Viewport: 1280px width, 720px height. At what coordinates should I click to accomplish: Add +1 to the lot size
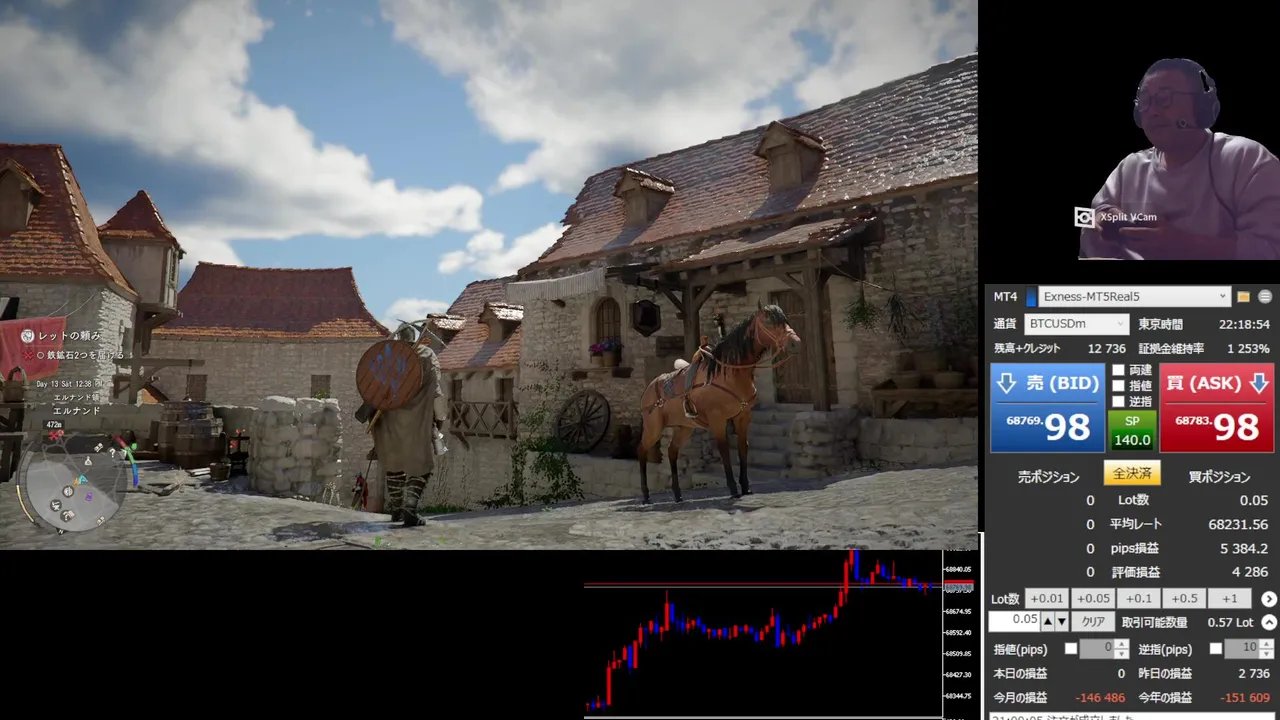[1230, 599]
